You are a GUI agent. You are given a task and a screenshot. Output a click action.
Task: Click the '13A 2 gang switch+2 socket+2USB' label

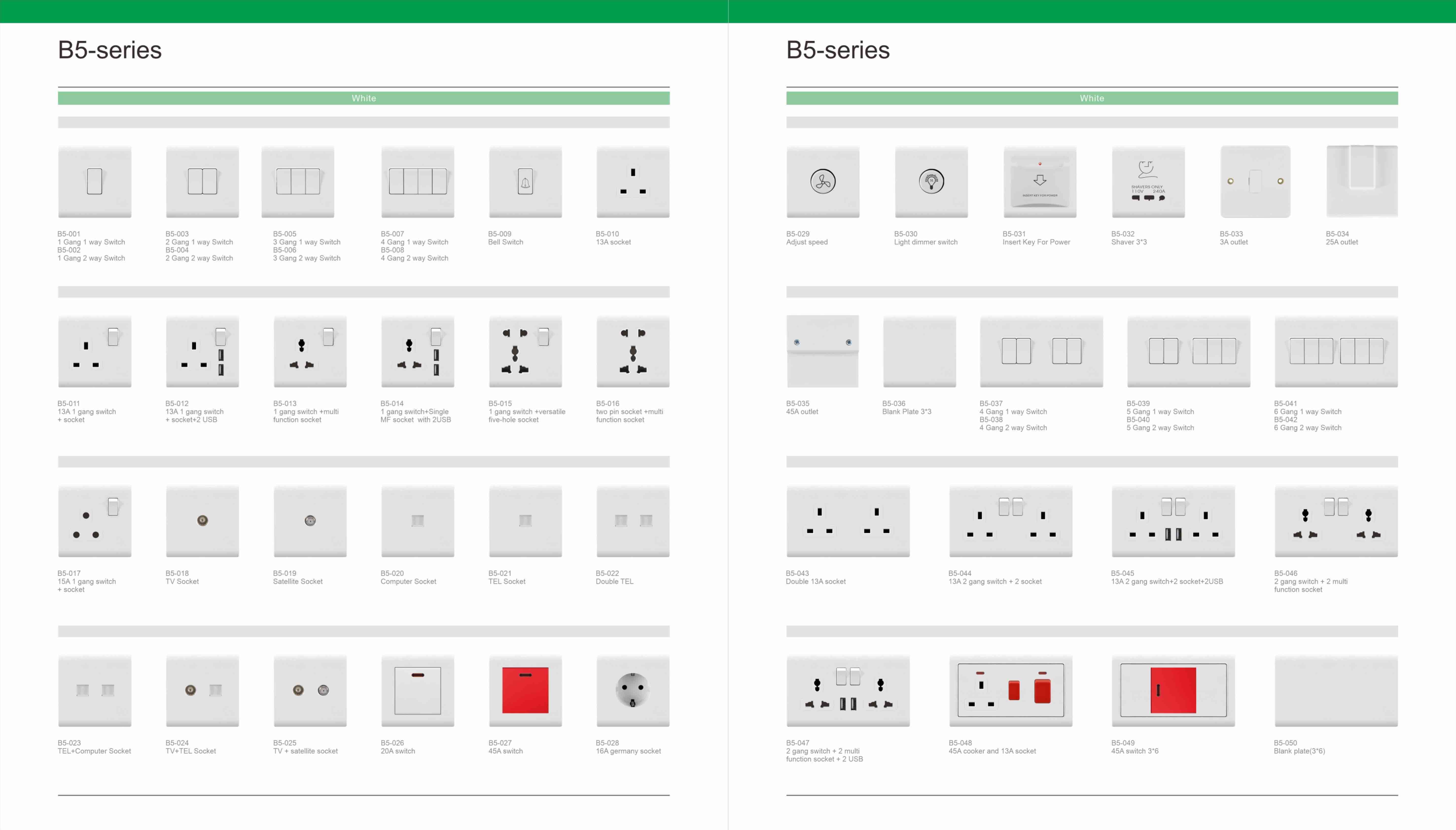tap(1167, 582)
